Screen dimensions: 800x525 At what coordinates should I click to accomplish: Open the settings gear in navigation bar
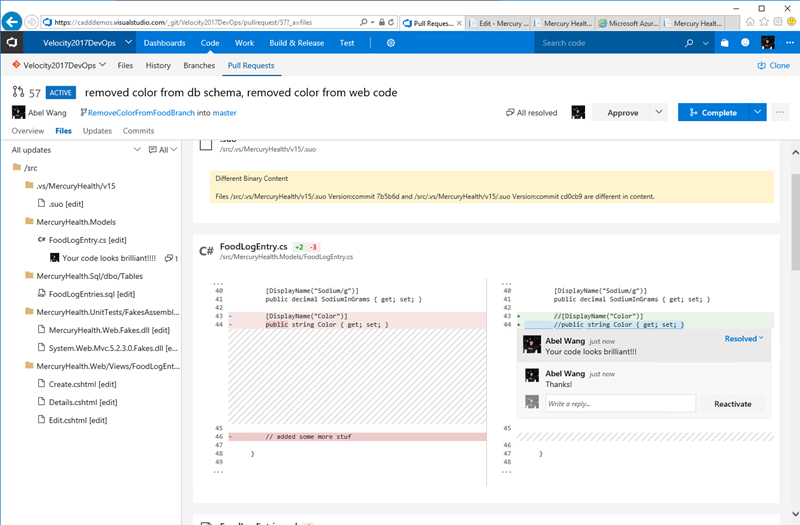(391, 43)
